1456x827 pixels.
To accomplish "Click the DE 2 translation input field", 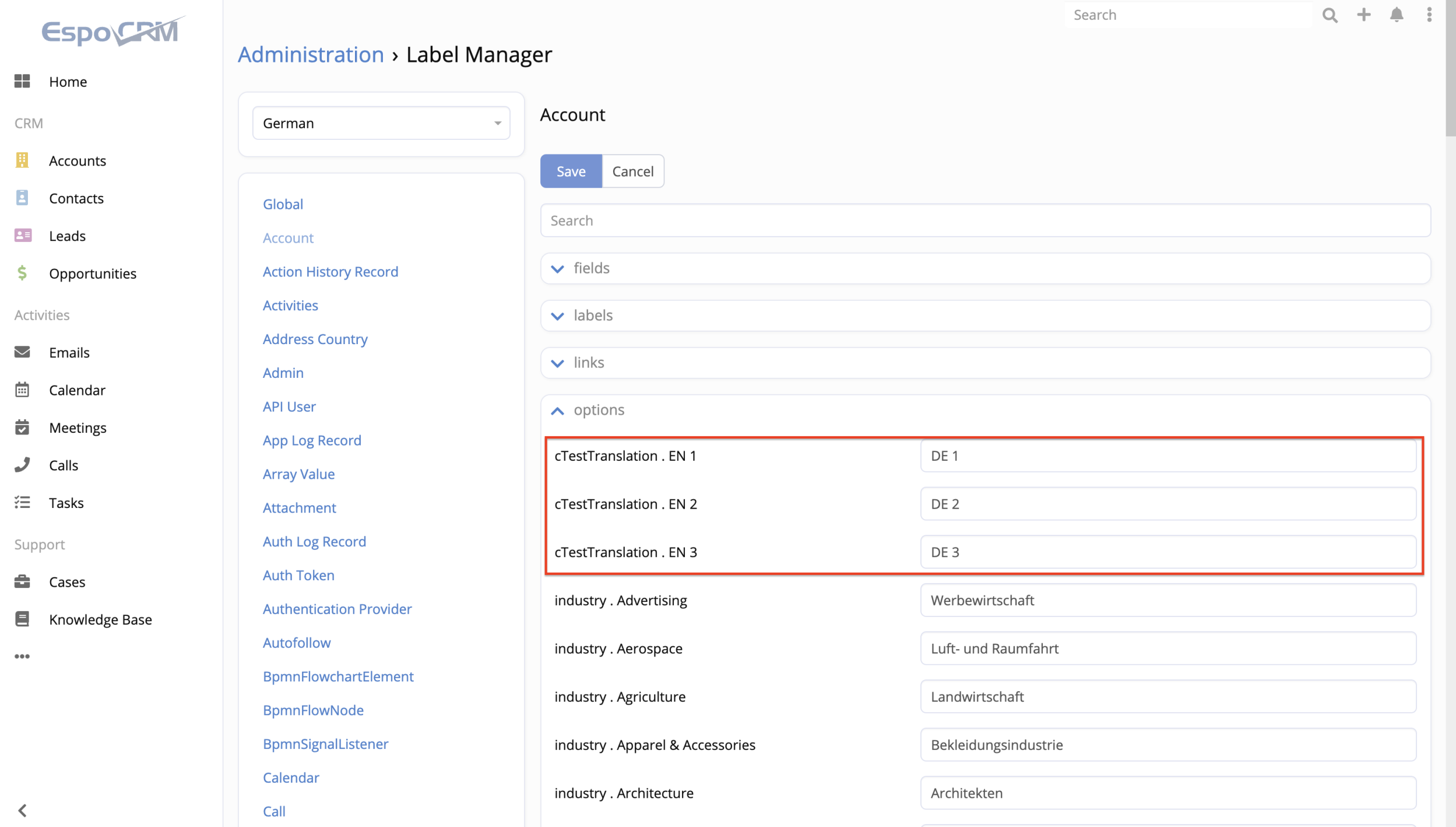I will (1167, 504).
